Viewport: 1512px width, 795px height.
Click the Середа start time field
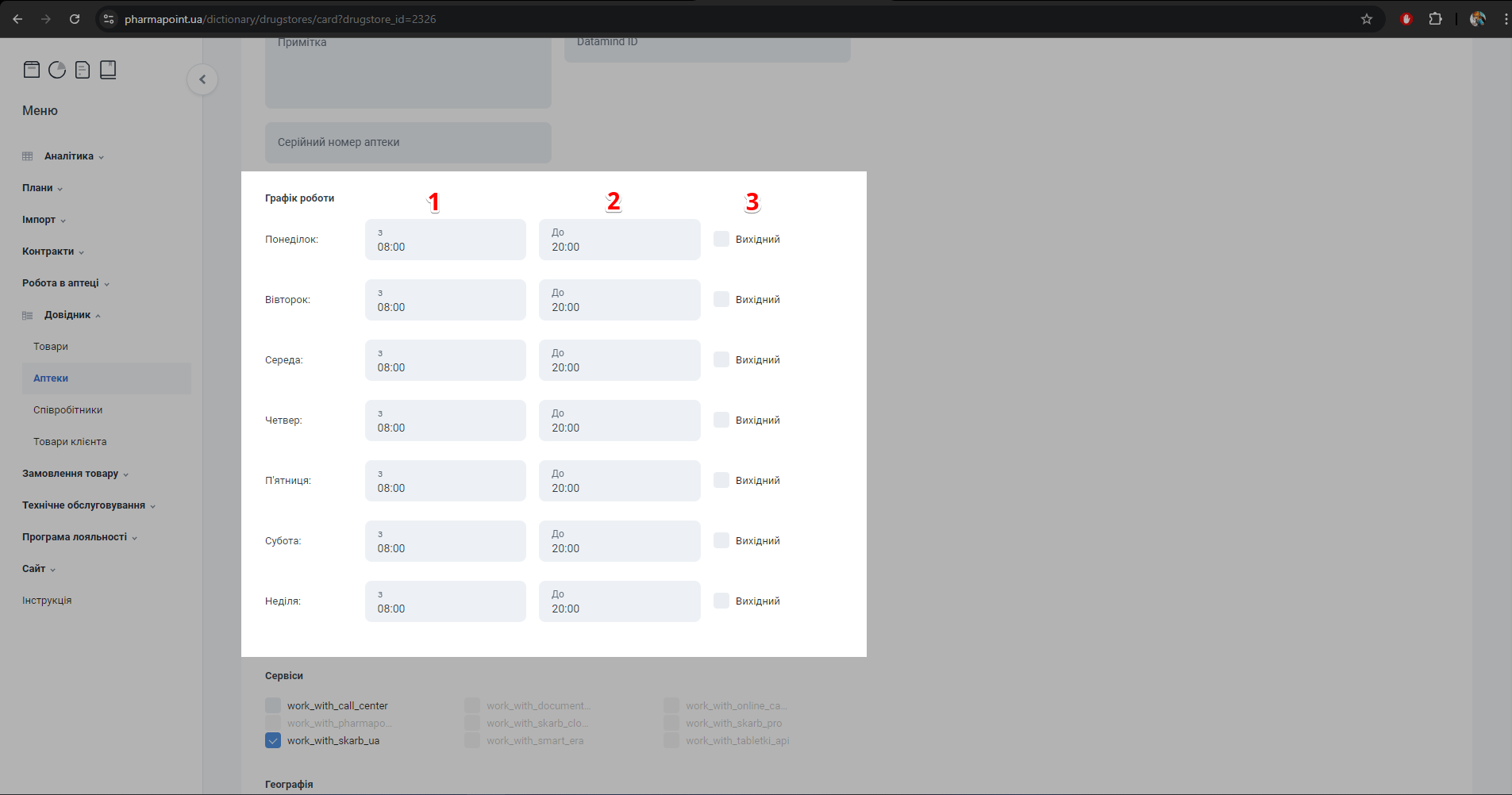click(x=445, y=360)
